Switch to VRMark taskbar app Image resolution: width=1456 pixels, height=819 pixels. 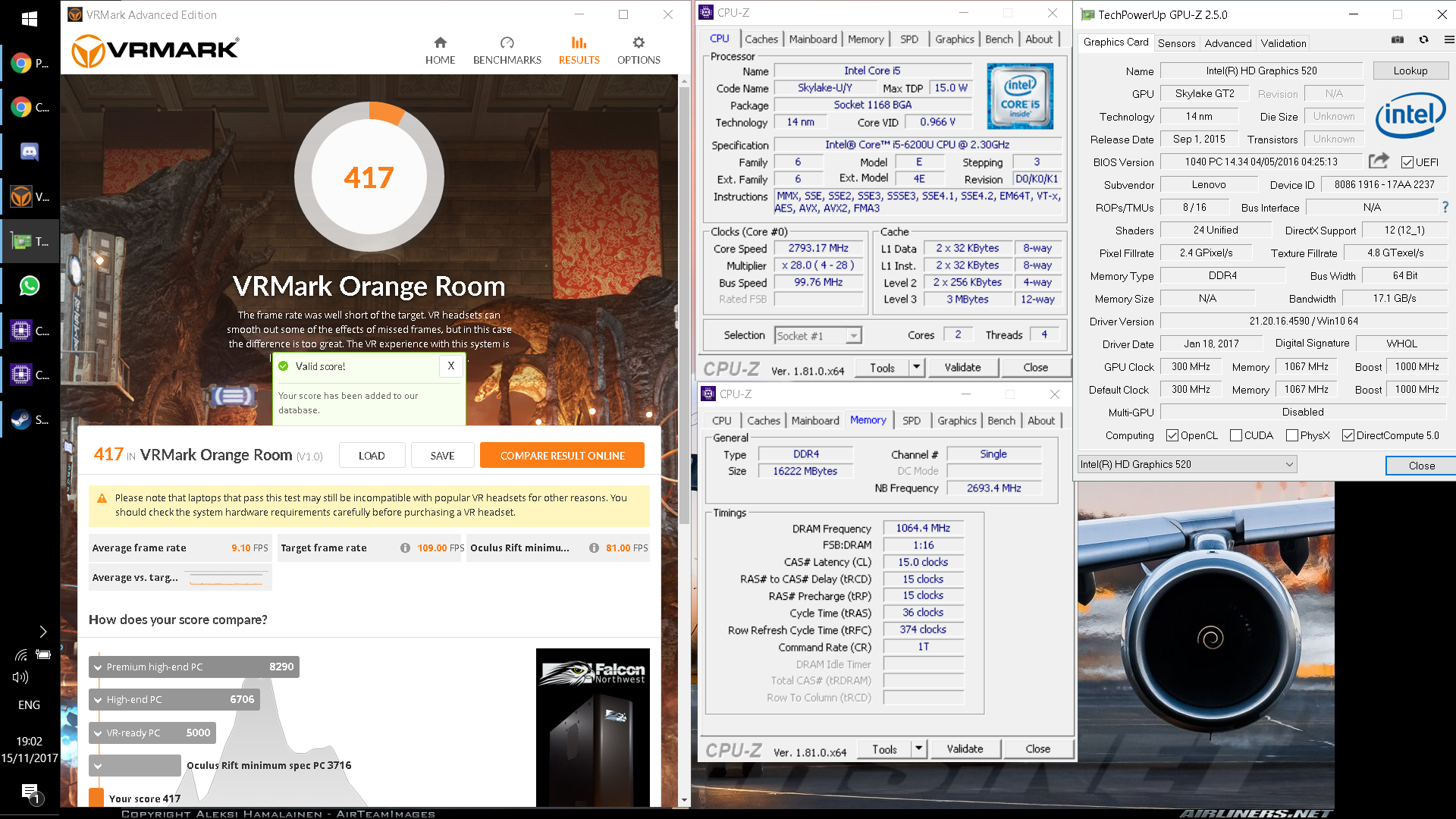30,197
